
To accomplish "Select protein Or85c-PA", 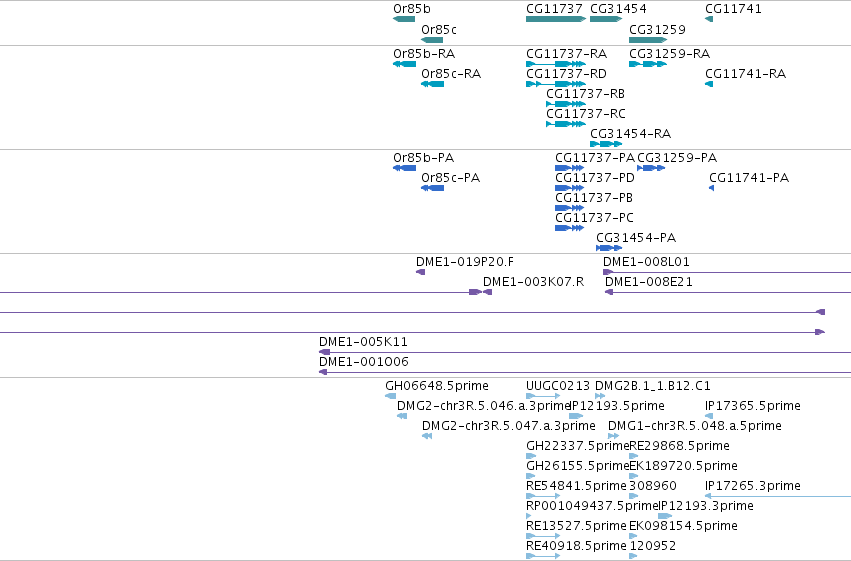I will [450, 178].
